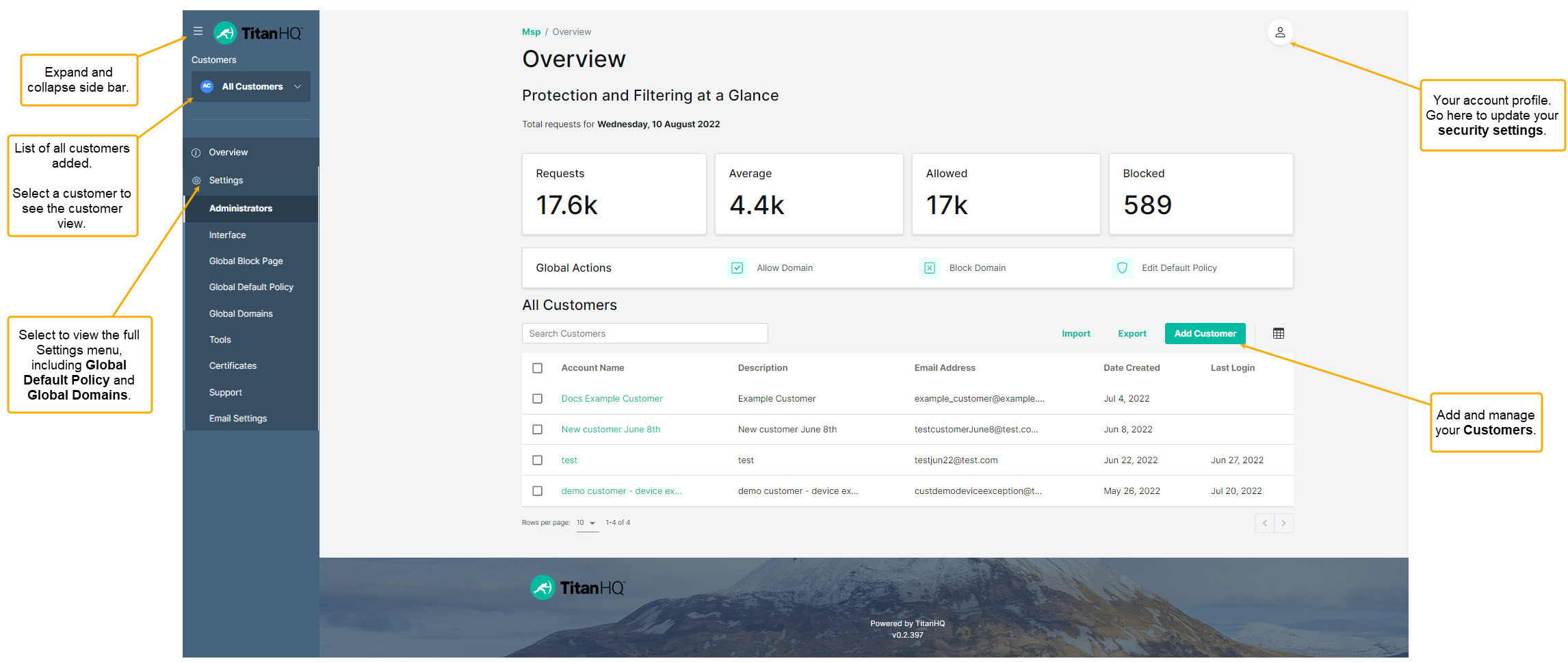
Task: Click the TitanHQ footer logo
Action: (x=577, y=588)
